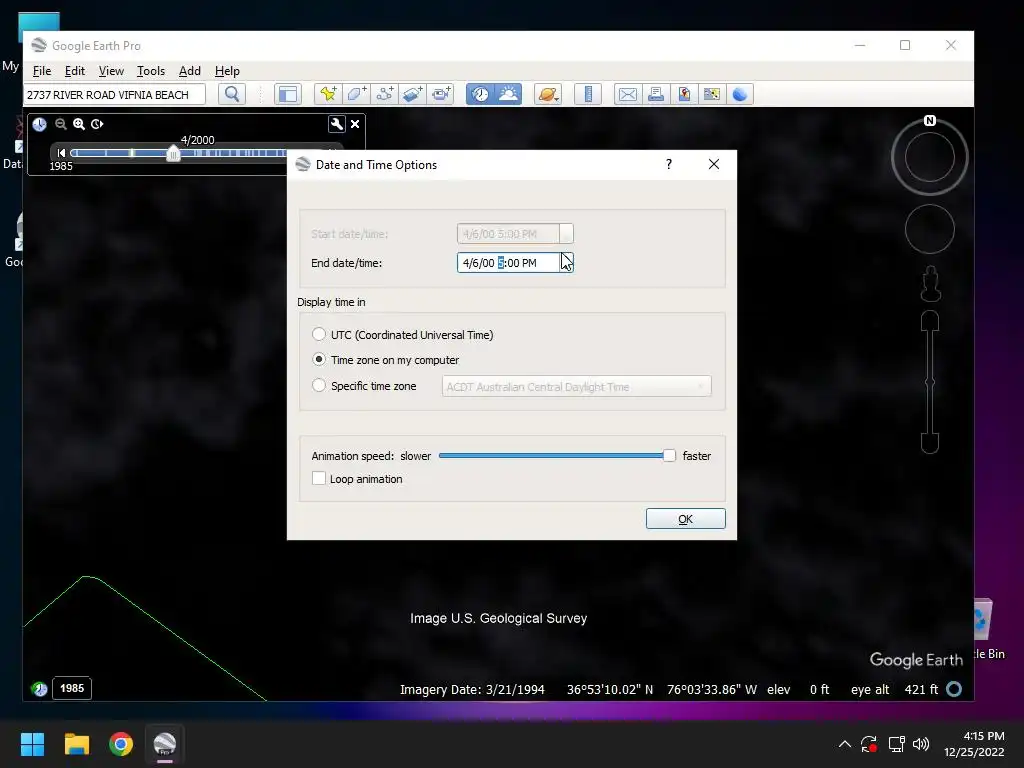This screenshot has height=768, width=1024.
Task: Open the Edit menu
Action: [74, 71]
